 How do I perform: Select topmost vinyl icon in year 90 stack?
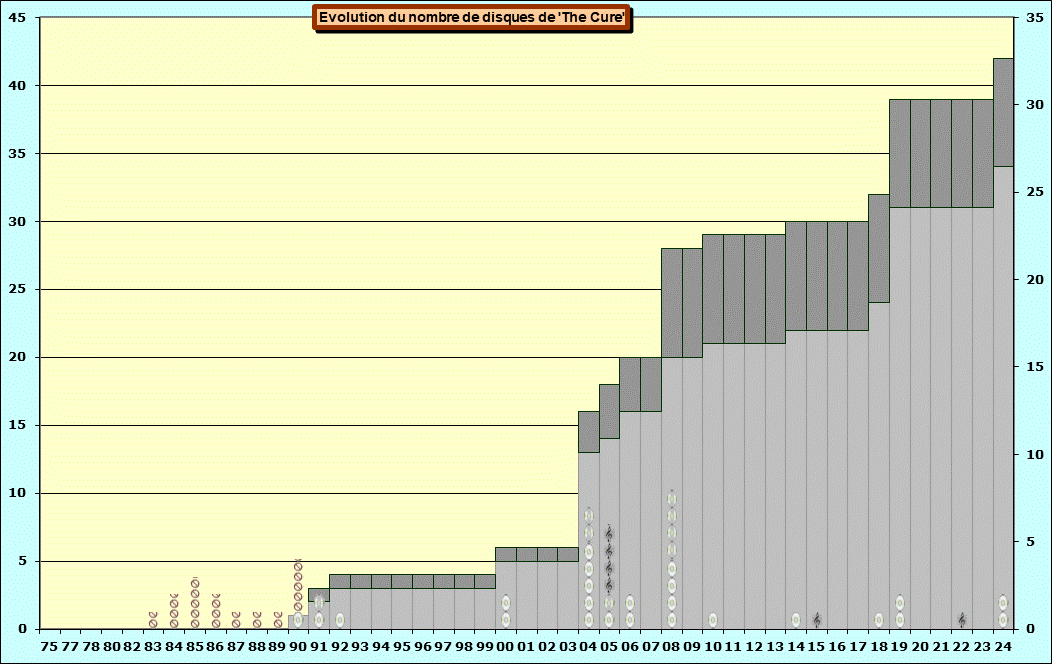coord(298,565)
